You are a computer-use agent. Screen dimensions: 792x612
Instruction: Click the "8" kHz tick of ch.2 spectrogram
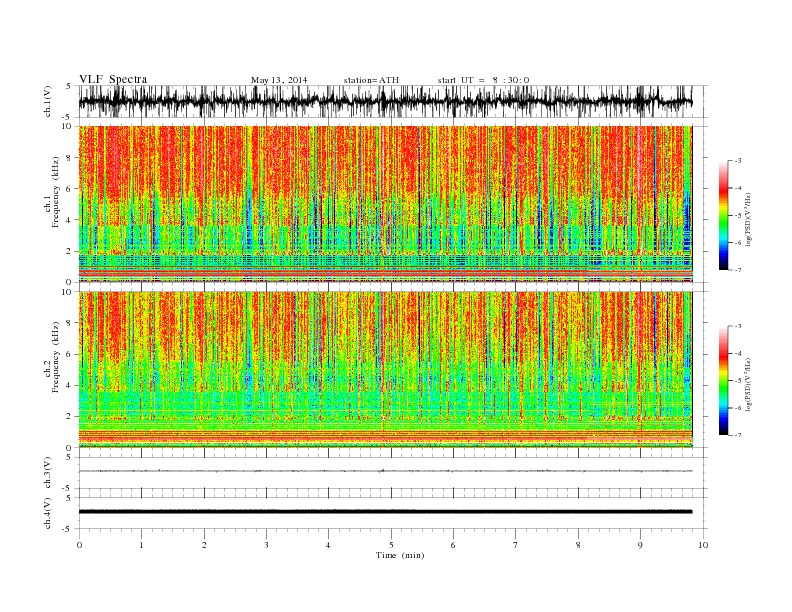(x=70, y=323)
